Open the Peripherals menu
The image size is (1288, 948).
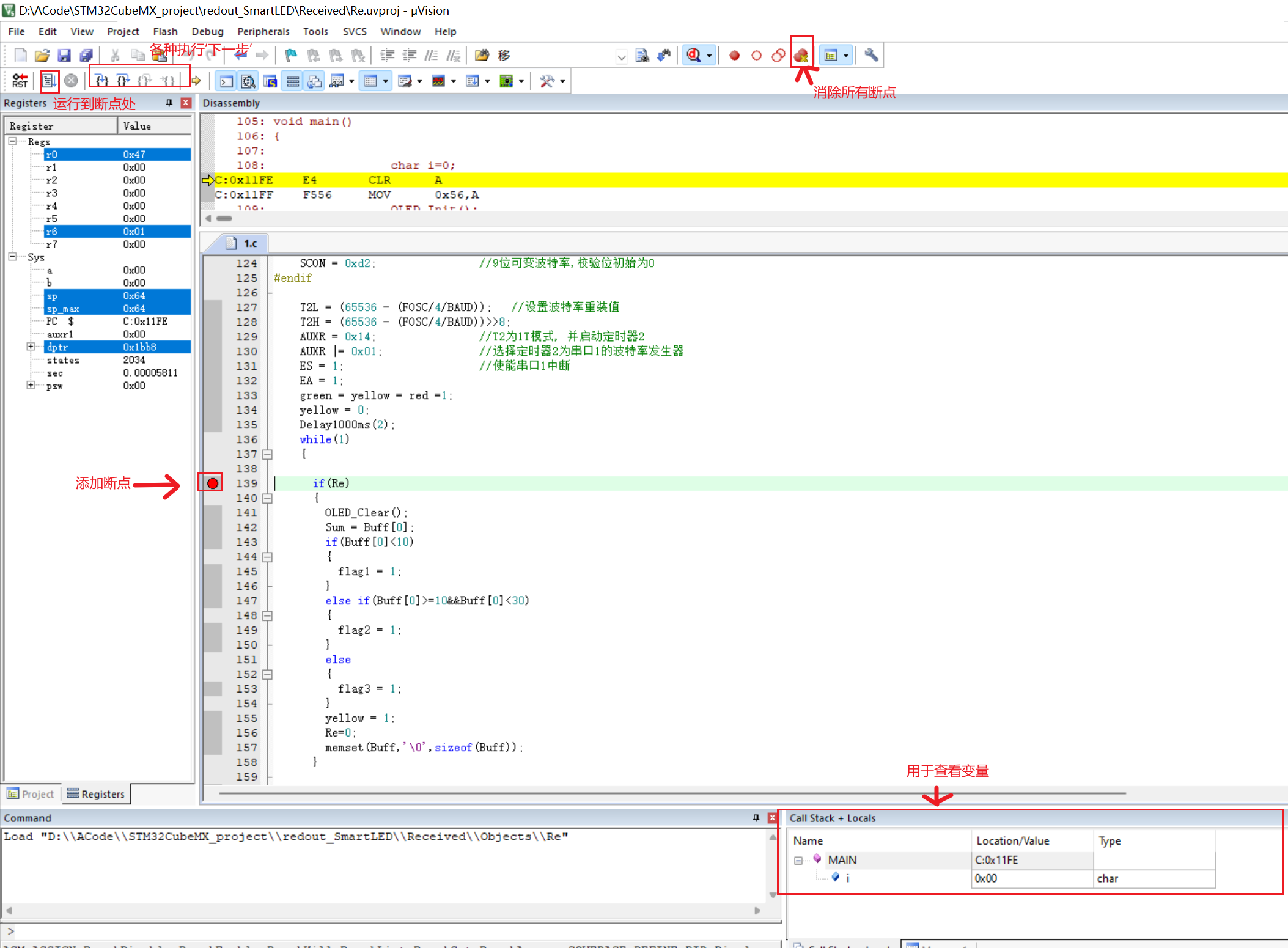(x=263, y=31)
